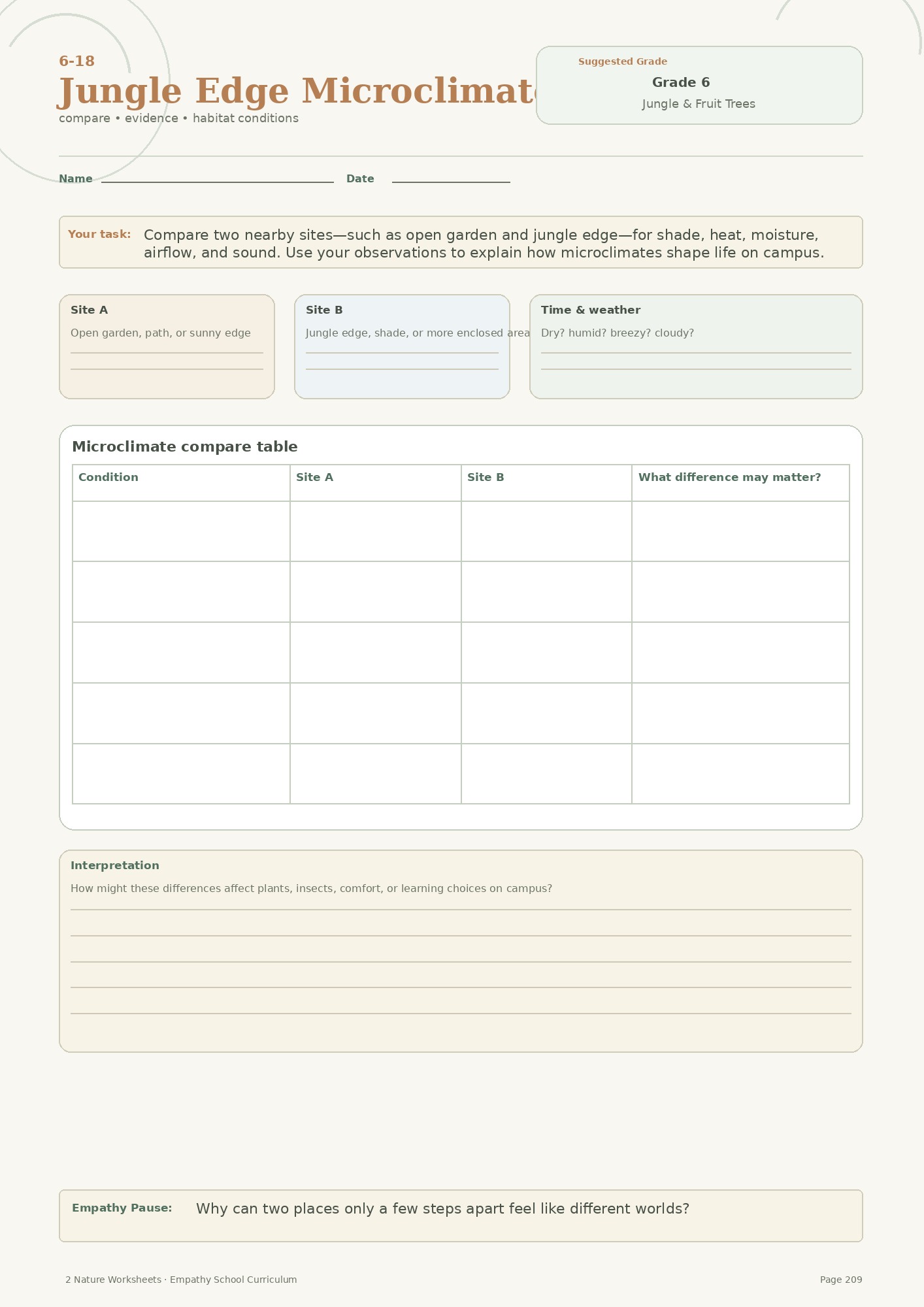Click the "Time & weather" card heading
Screen dimensions: 924x1307
(x=591, y=310)
